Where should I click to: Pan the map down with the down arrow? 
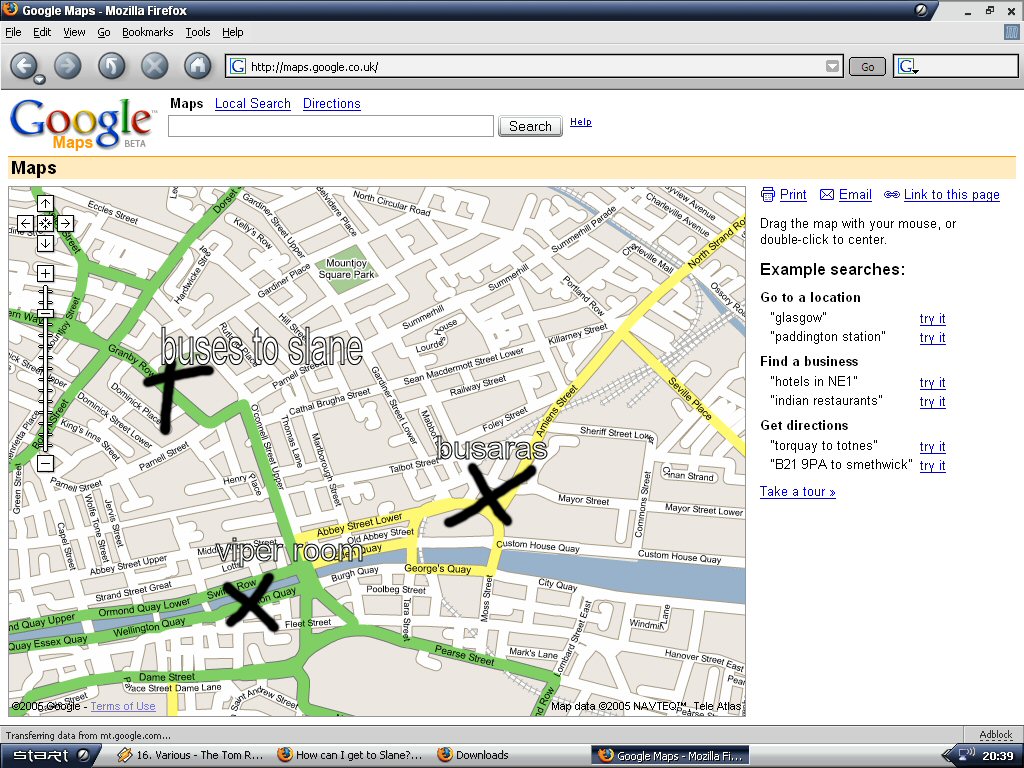point(45,244)
